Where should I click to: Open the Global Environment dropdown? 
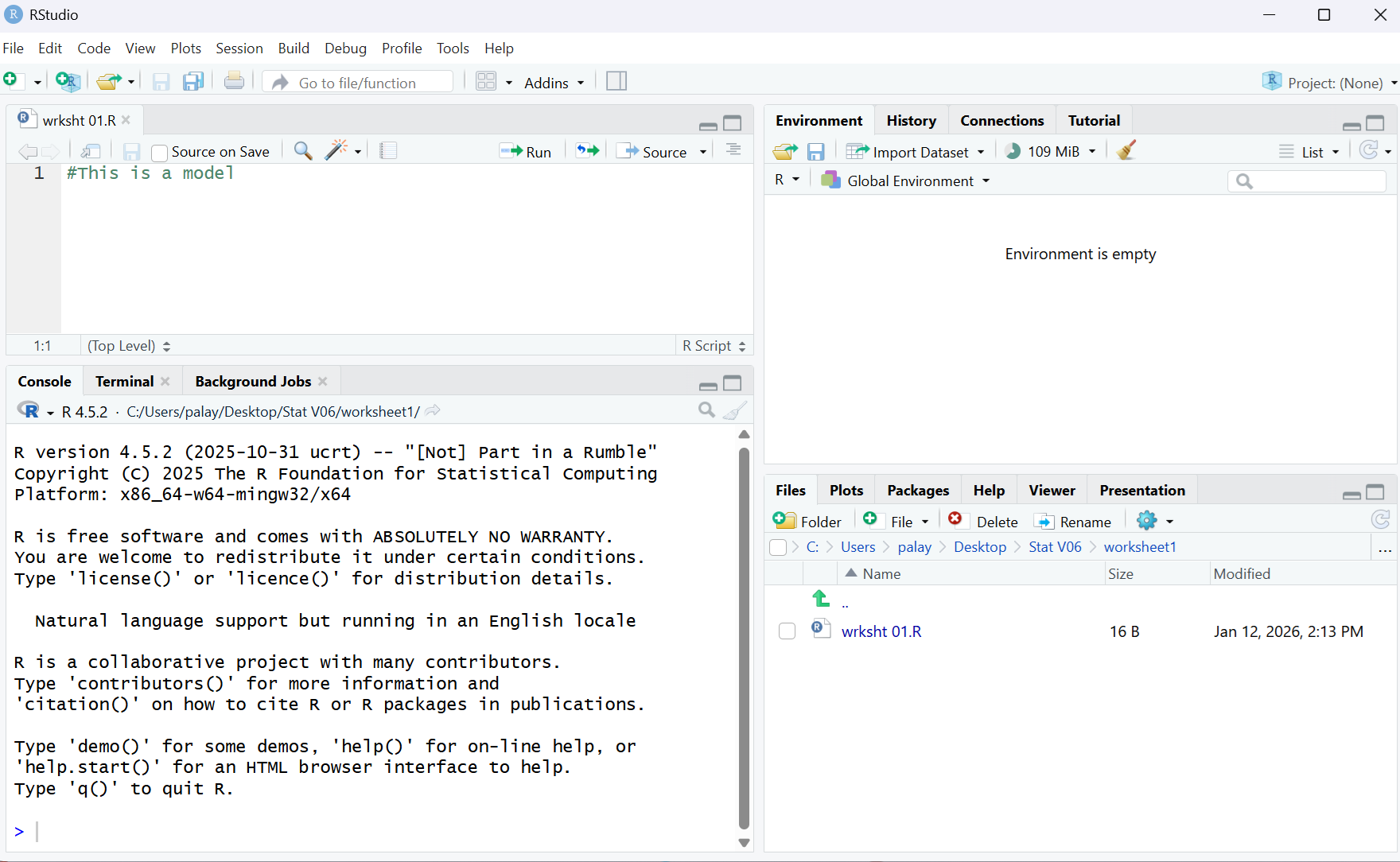coord(908,181)
